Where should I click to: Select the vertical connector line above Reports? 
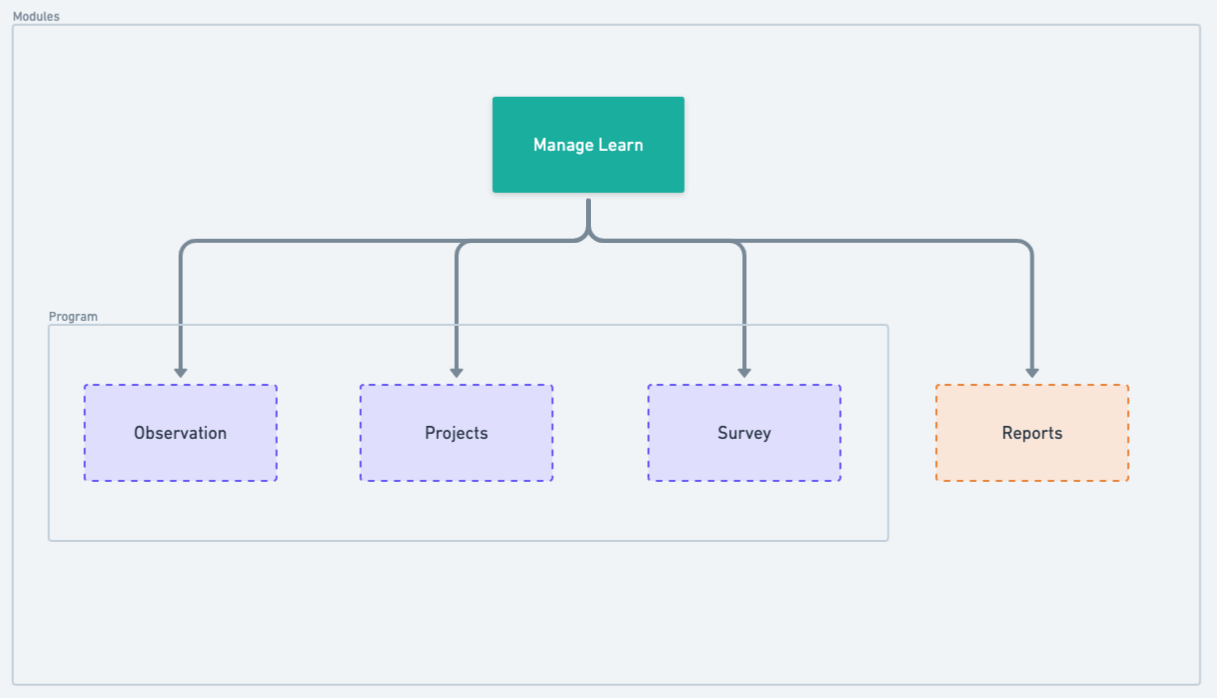(1032, 300)
